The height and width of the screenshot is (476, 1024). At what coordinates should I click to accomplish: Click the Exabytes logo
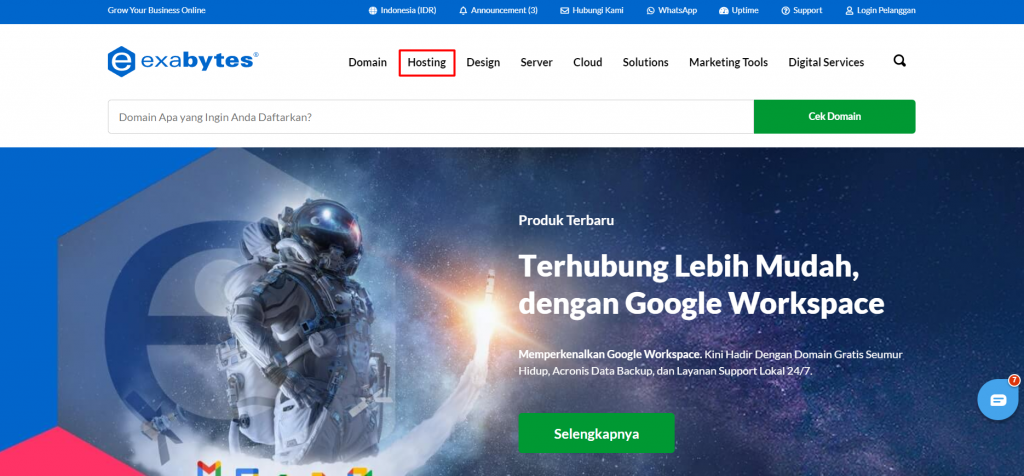coord(183,61)
